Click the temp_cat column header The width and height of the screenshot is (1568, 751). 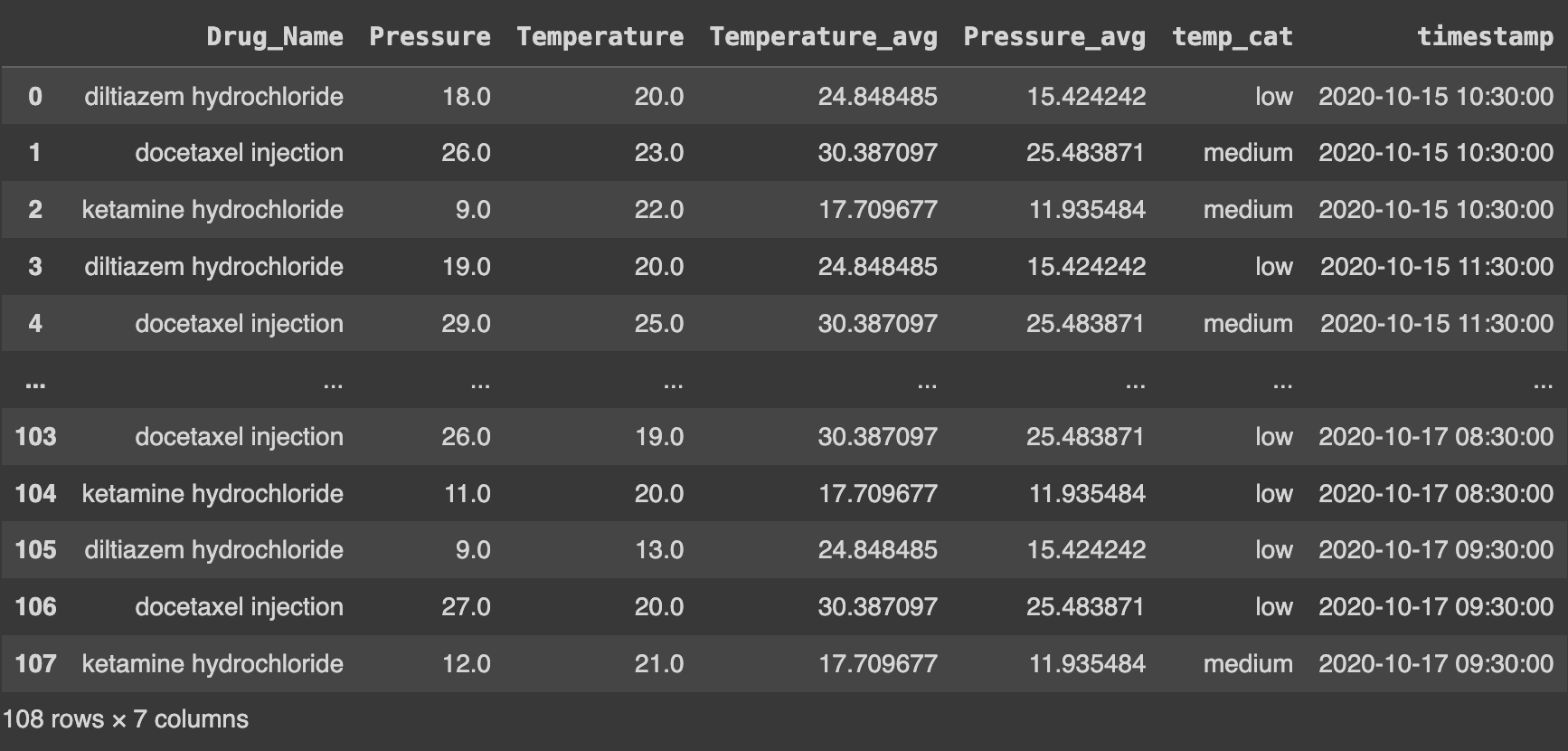click(1232, 36)
